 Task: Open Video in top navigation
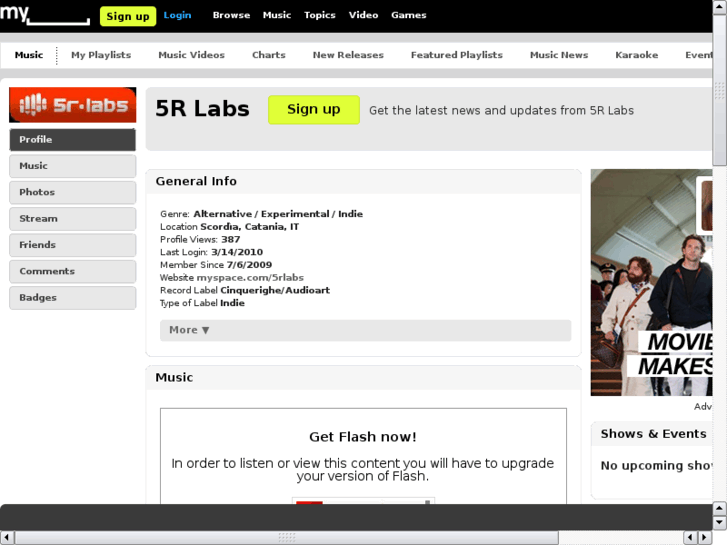(364, 15)
